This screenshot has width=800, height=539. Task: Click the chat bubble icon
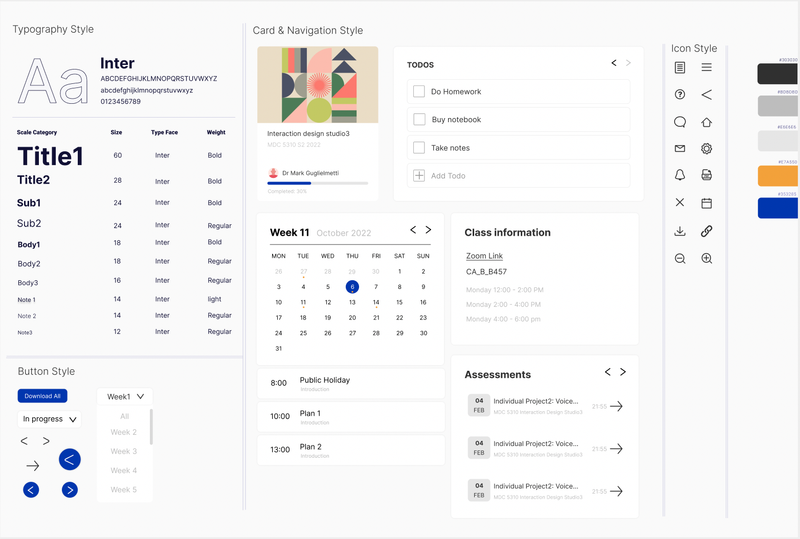[680, 122]
